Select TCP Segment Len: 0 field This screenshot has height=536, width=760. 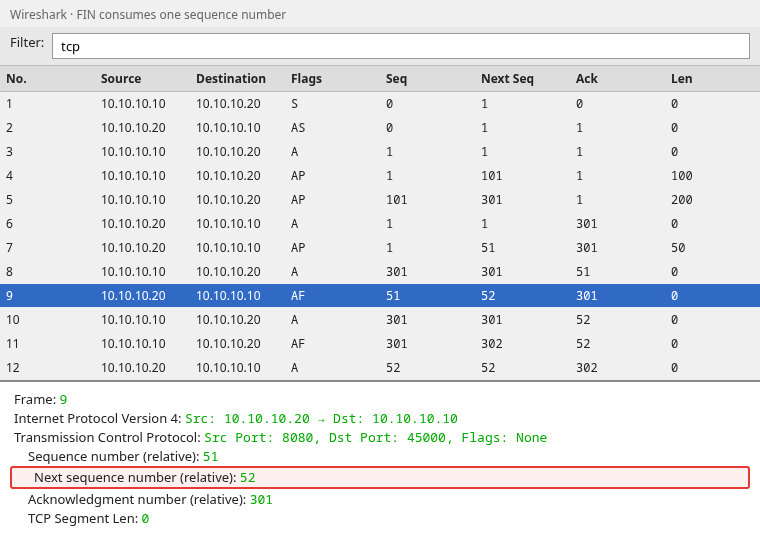(x=88, y=519)
